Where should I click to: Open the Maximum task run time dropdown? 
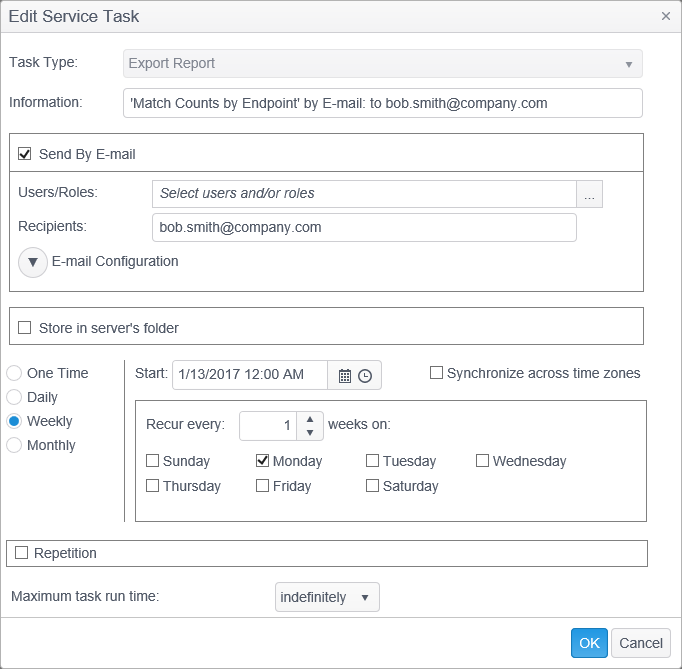click(x=327, y=597)
